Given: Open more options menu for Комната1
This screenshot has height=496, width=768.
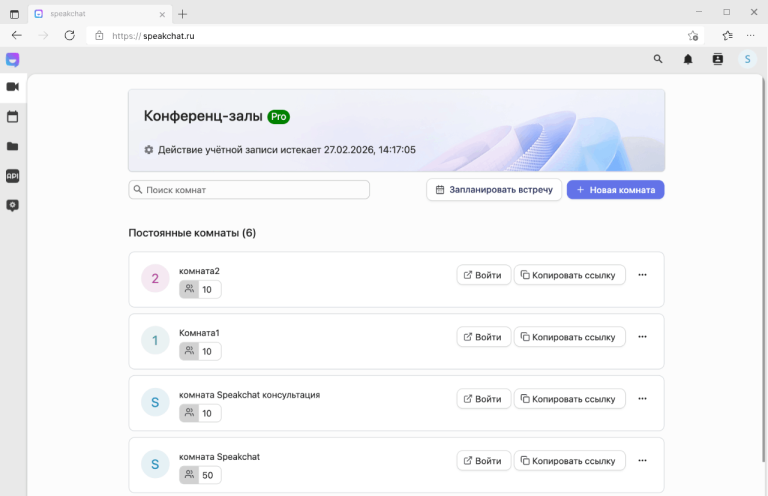Looking at the screenshot, I should [x=642, y=337].
